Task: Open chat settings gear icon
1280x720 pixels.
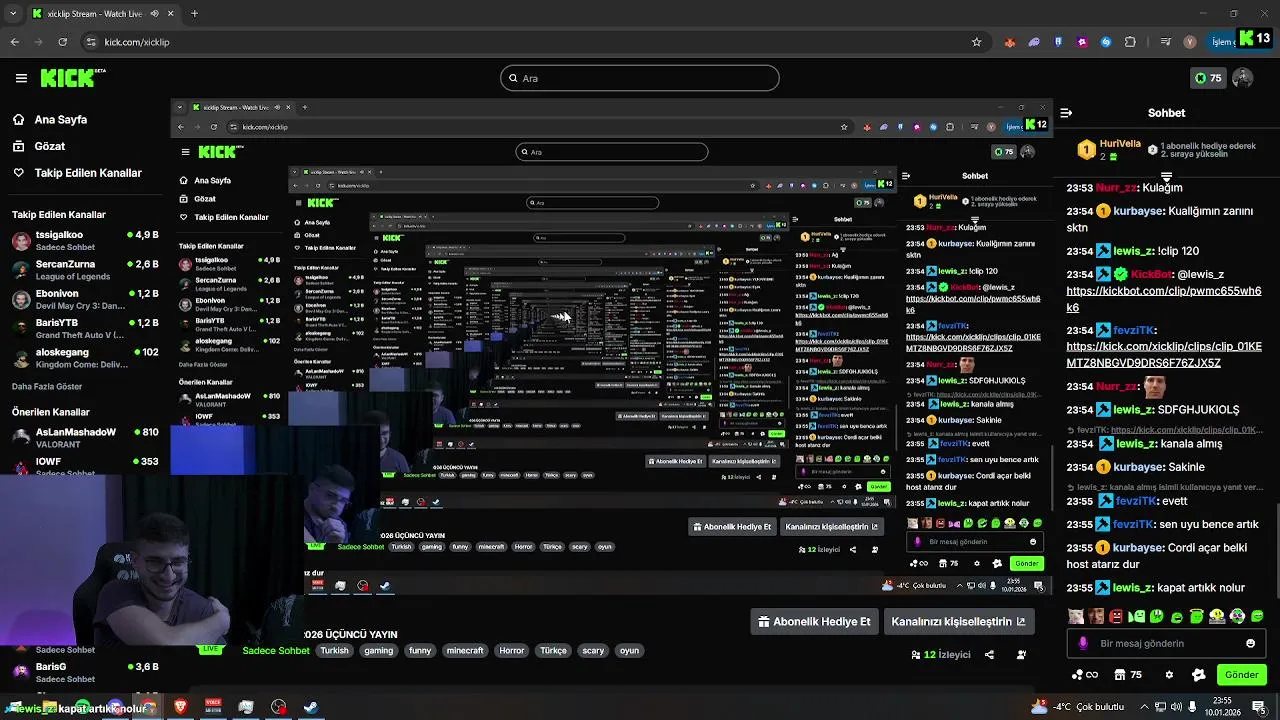Action: pos(1169,675)
